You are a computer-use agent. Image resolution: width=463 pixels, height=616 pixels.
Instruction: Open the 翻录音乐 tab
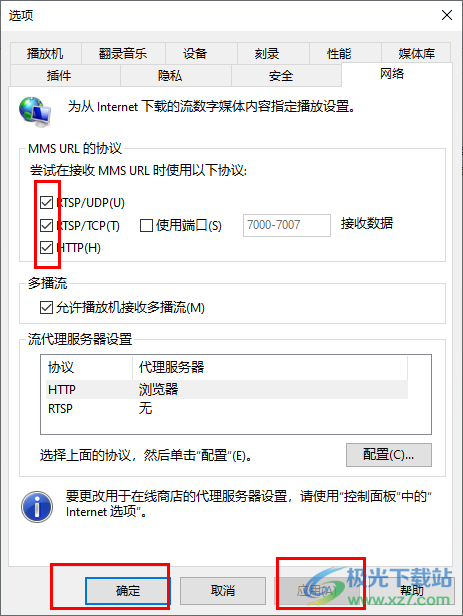(123, 53)
